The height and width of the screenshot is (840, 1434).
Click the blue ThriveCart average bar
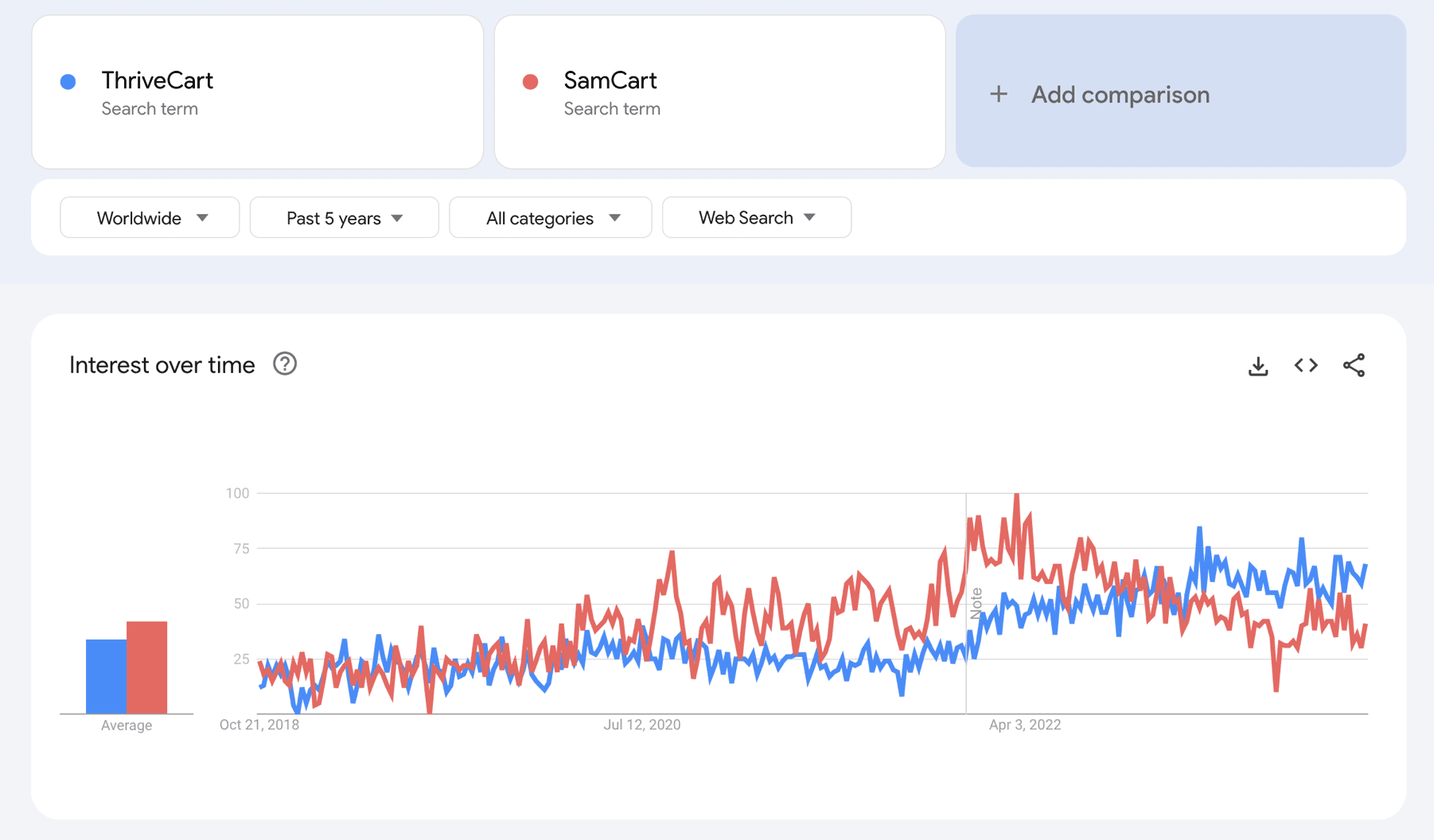tap(106, 676)
